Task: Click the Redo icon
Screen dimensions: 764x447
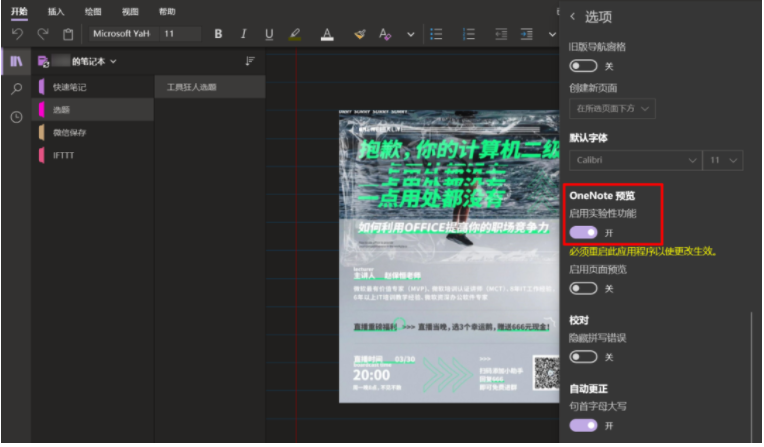Action: (x=43, y=34)
